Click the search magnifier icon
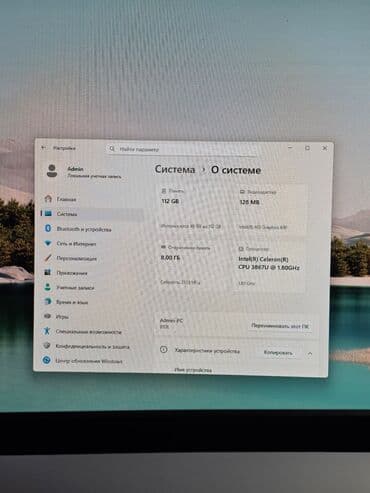The height and width of the screenshot is (493, 370). [x=112, y=149]
